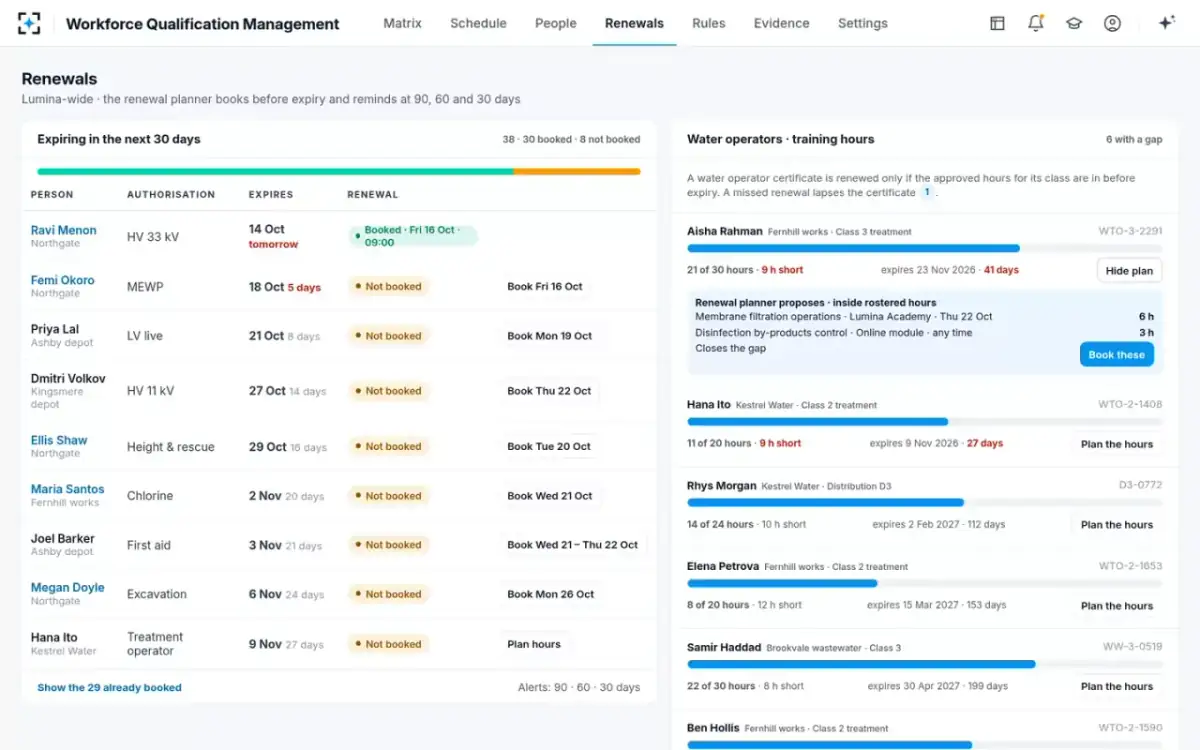Open the Rules tab
The image size is (1200, 750).
coord(709,23)
